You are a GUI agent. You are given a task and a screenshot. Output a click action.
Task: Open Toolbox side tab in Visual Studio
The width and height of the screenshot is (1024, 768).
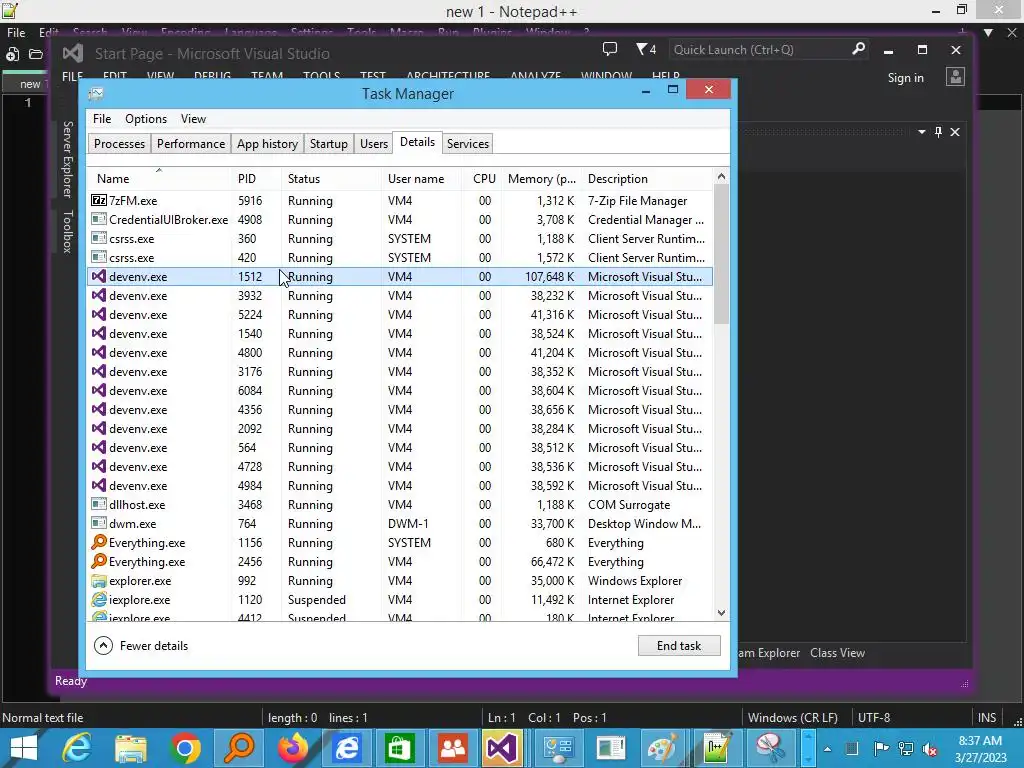pyautogui.click(x=67, y=231)
